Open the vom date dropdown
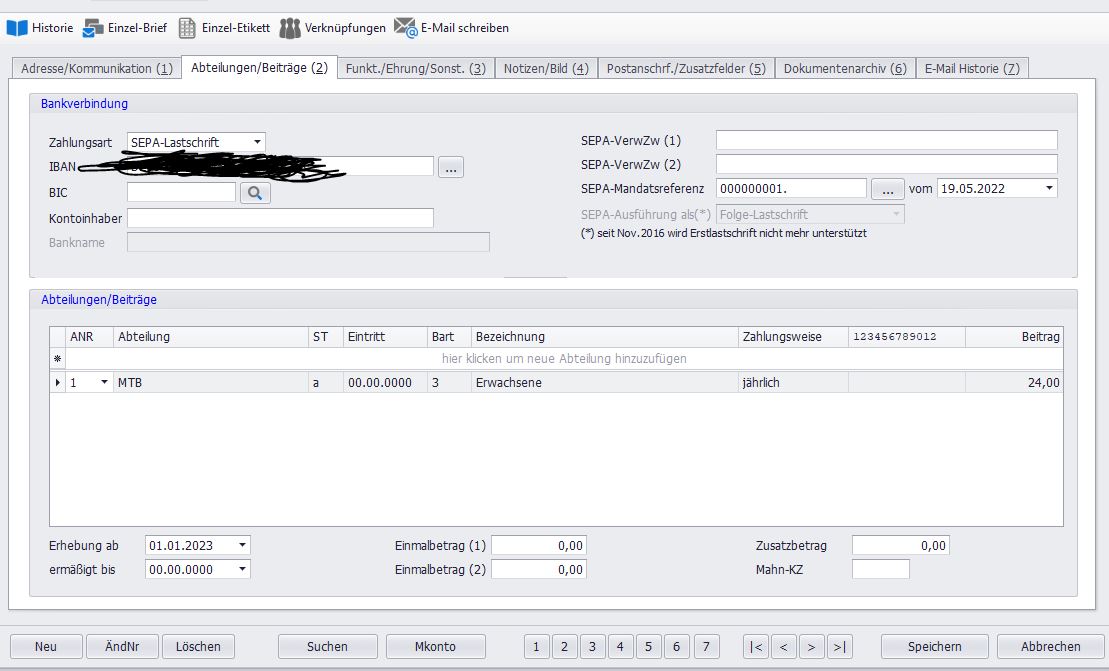Viewport: 1109px width, 671px height. 1048,188
